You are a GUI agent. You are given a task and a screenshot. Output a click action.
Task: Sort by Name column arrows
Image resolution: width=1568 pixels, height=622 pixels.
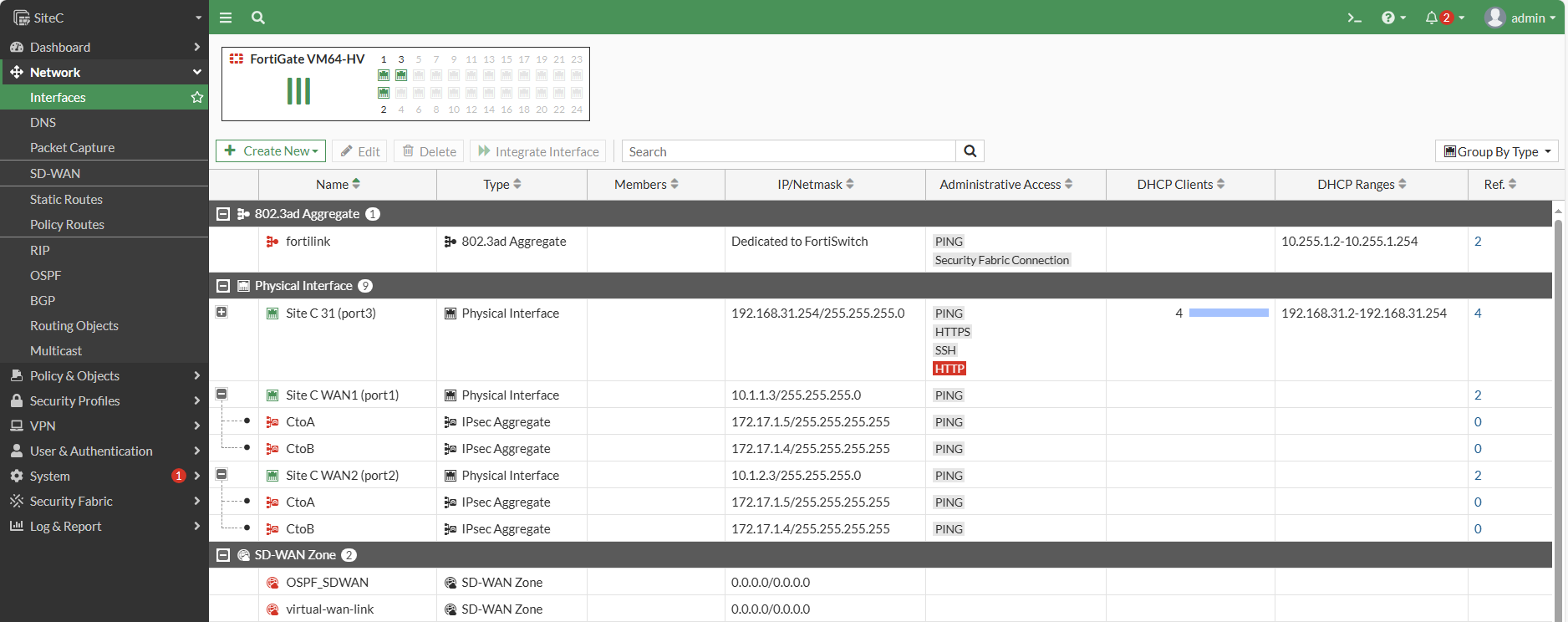[x=357, y=184]
